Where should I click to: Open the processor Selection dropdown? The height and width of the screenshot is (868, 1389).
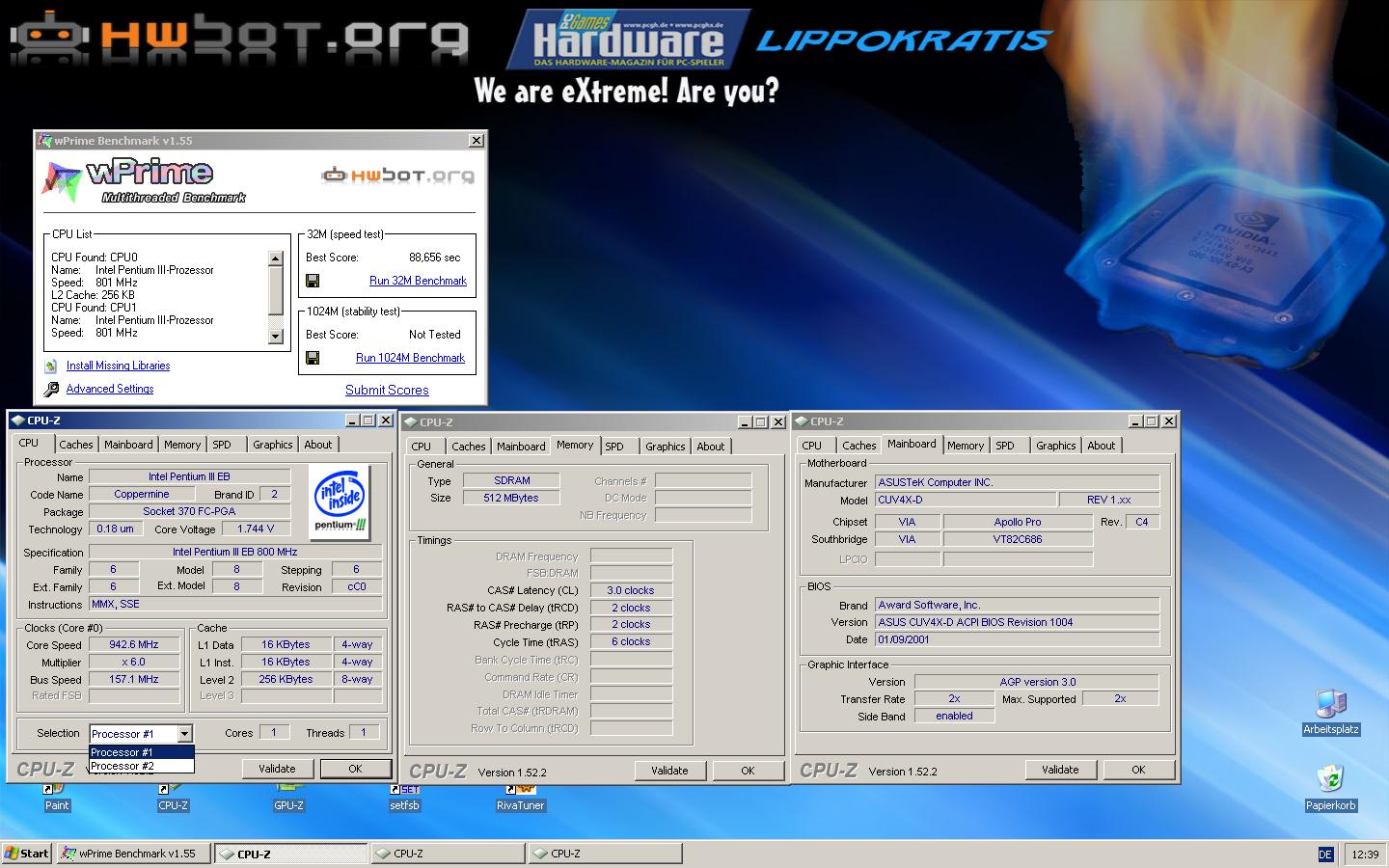tap(184, 734)
